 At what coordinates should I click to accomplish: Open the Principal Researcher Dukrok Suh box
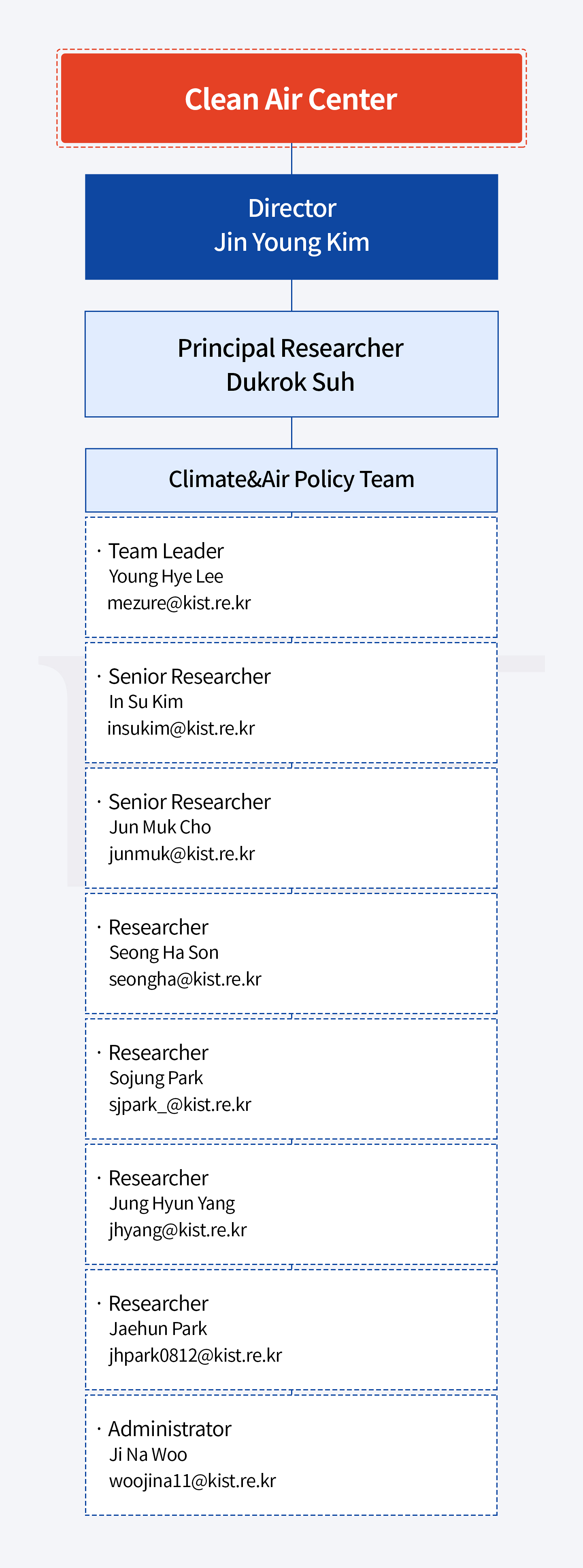291,364
